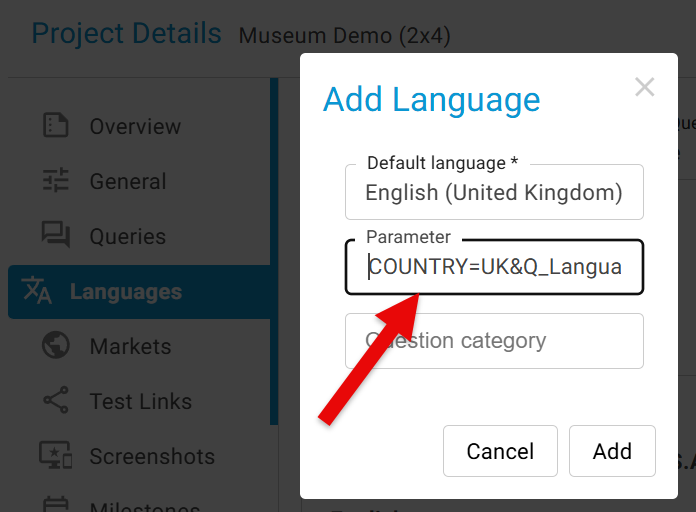Focus the Parameter text field
Screen dimensions: 696x512
click(494, 267)
